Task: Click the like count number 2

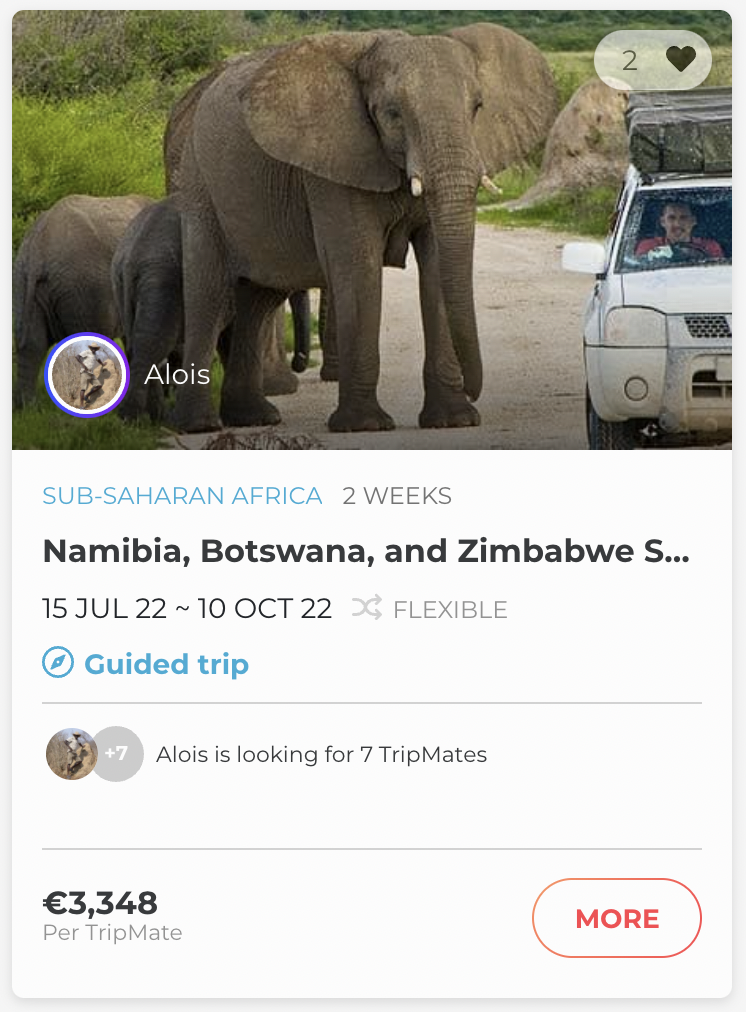Action: (x=629, y=61)
